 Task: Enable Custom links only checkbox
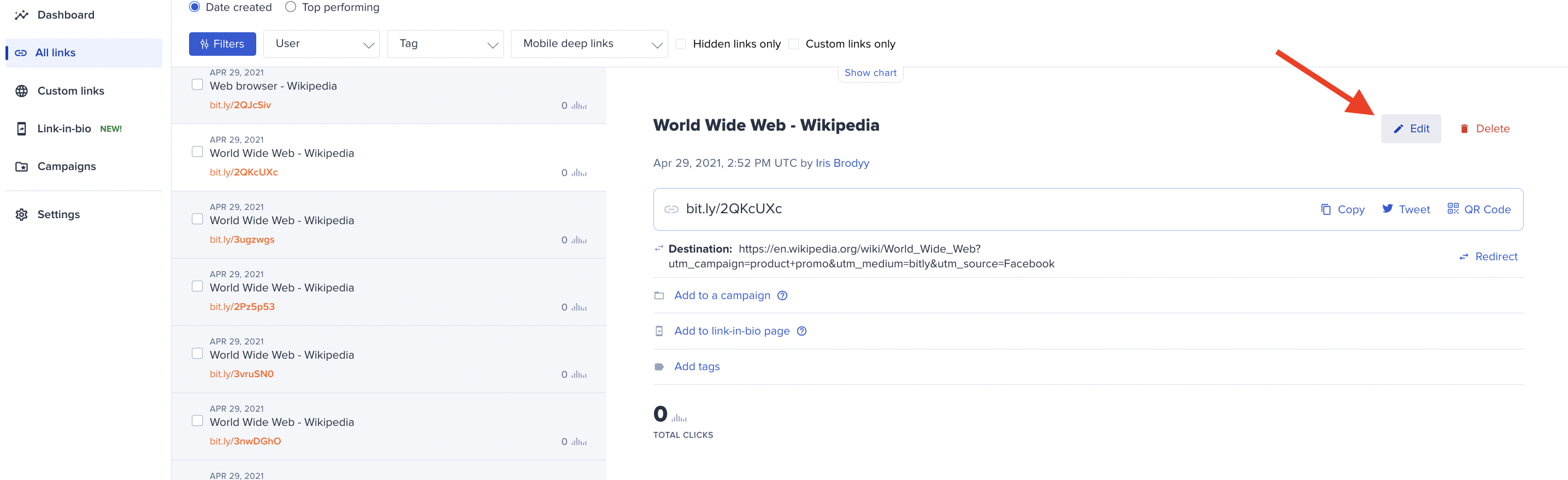point(793,44)
